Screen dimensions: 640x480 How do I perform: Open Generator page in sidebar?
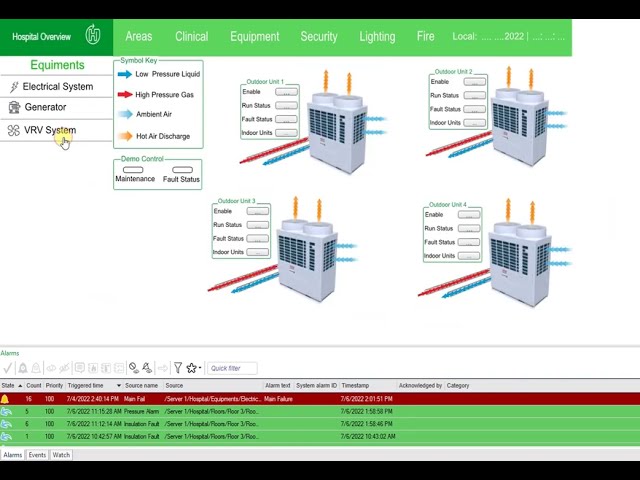tap(45, 107)
